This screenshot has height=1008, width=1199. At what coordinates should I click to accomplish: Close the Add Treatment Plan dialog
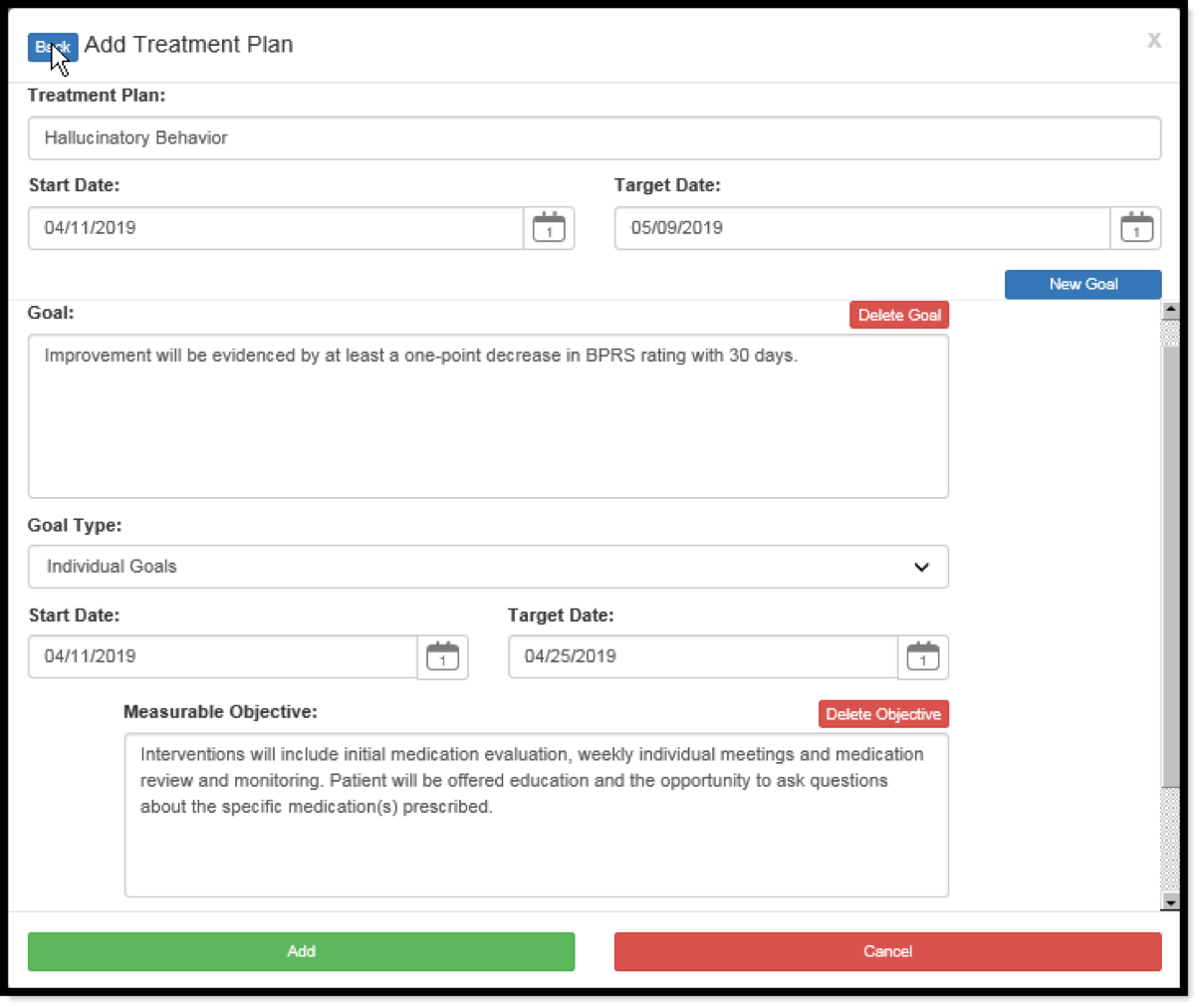tap(1154, 41)
